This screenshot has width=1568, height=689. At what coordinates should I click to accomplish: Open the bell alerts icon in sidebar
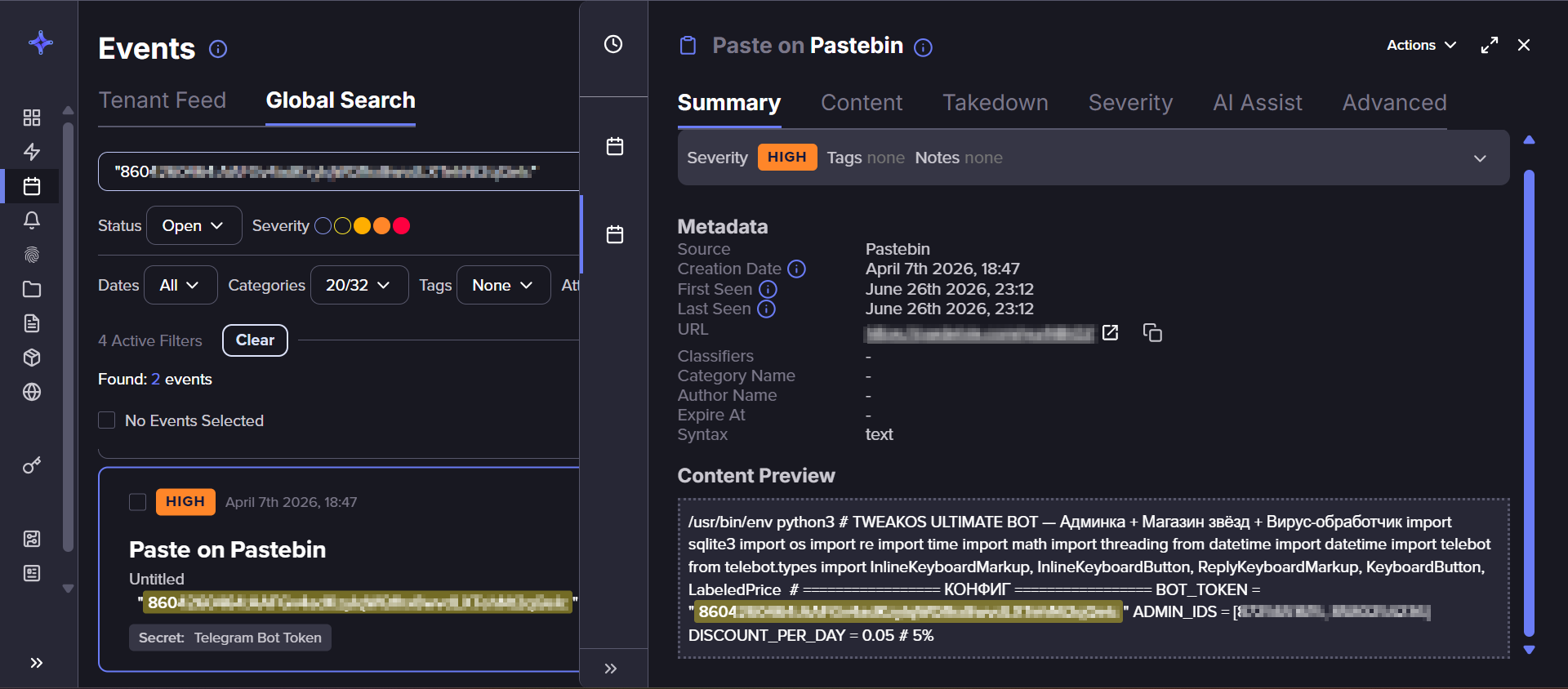tap(32, 220)
